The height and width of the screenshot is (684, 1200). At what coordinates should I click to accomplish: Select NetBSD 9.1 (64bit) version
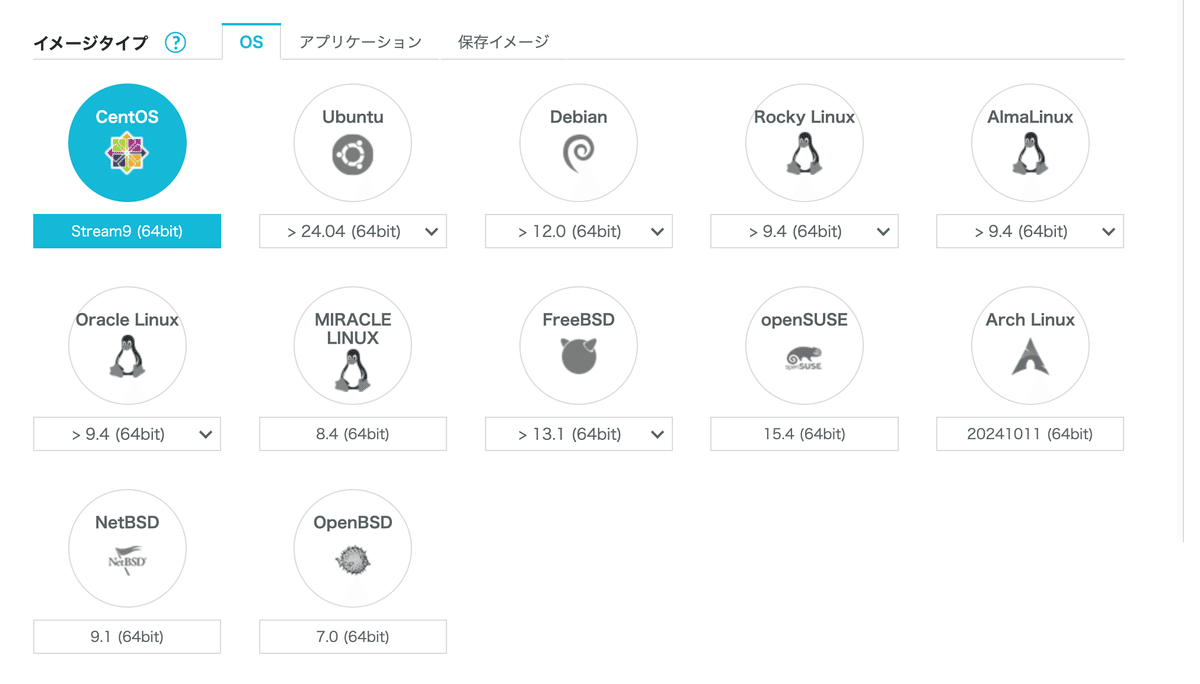127,636
